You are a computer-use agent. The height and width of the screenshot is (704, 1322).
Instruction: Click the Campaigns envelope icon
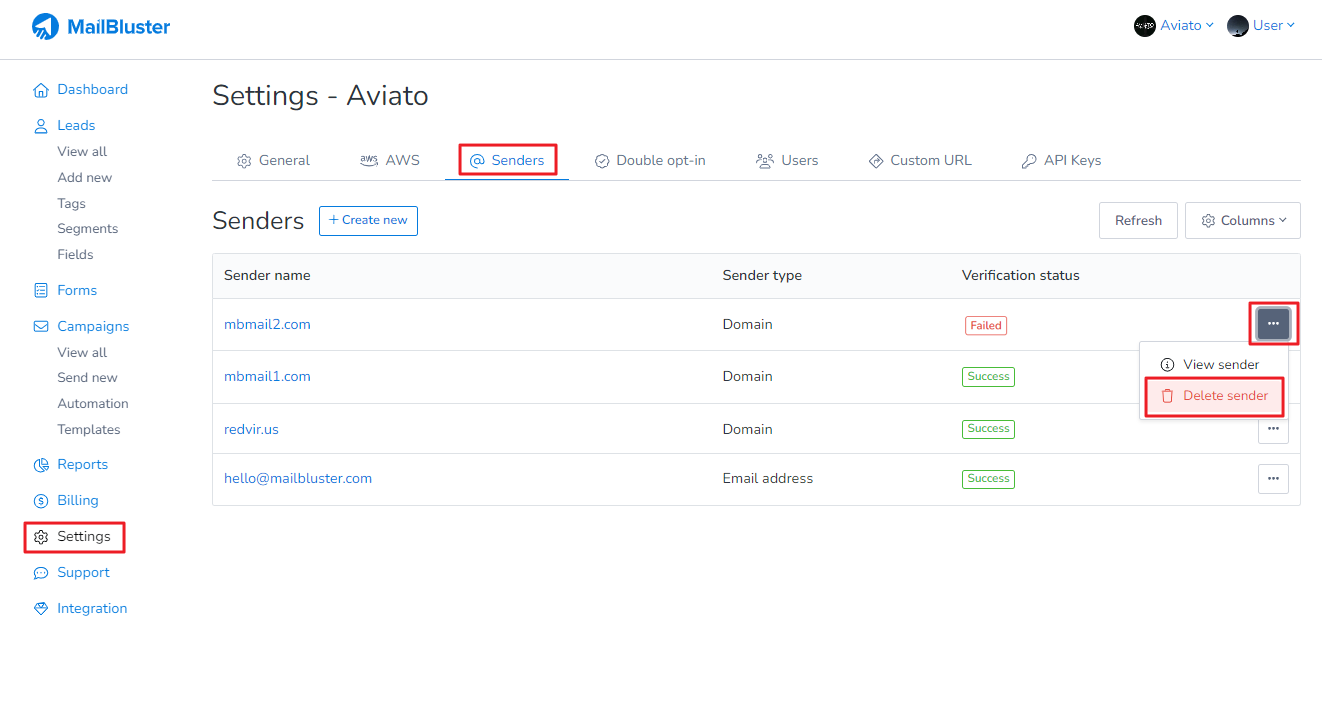click(41, 327)
